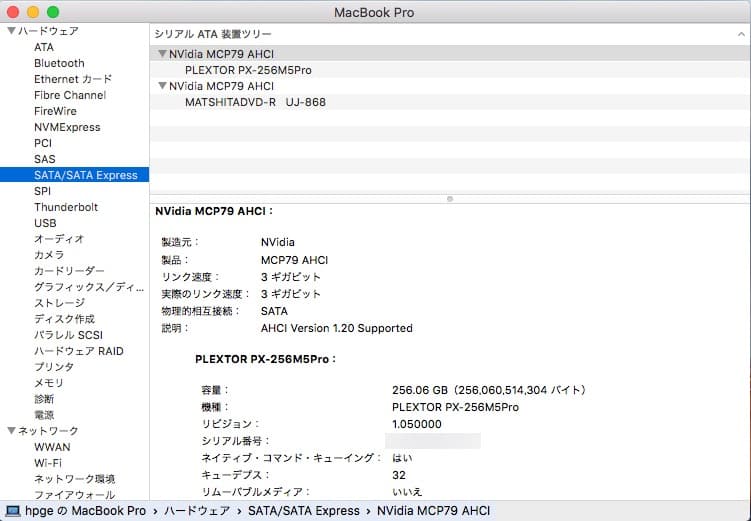Screen dimensions: 751x521
Task: Click the redacted シリアル番号 value field
Action: [433, 441]
